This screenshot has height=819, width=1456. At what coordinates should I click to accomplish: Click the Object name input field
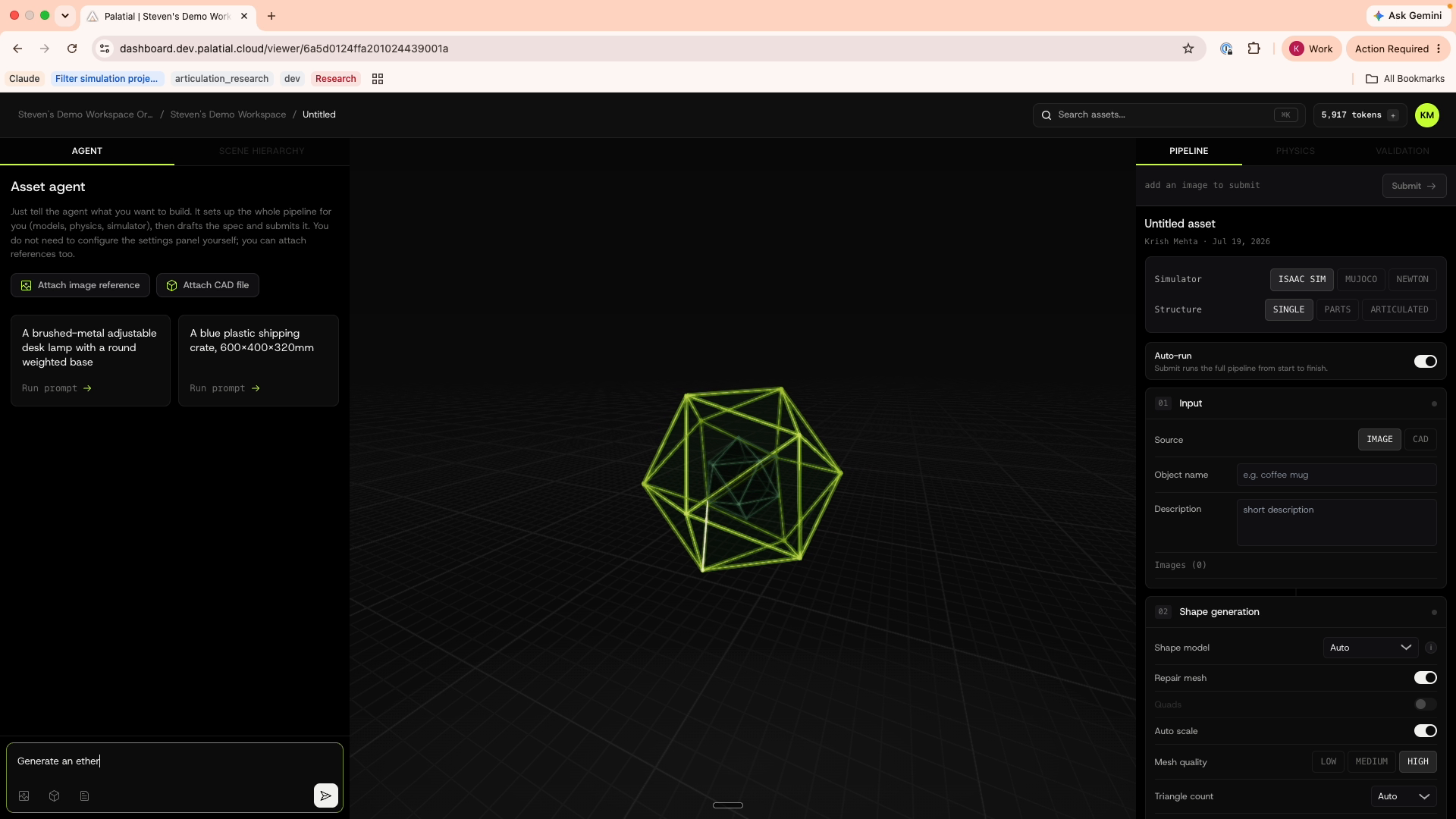(x=1336, y=475)
